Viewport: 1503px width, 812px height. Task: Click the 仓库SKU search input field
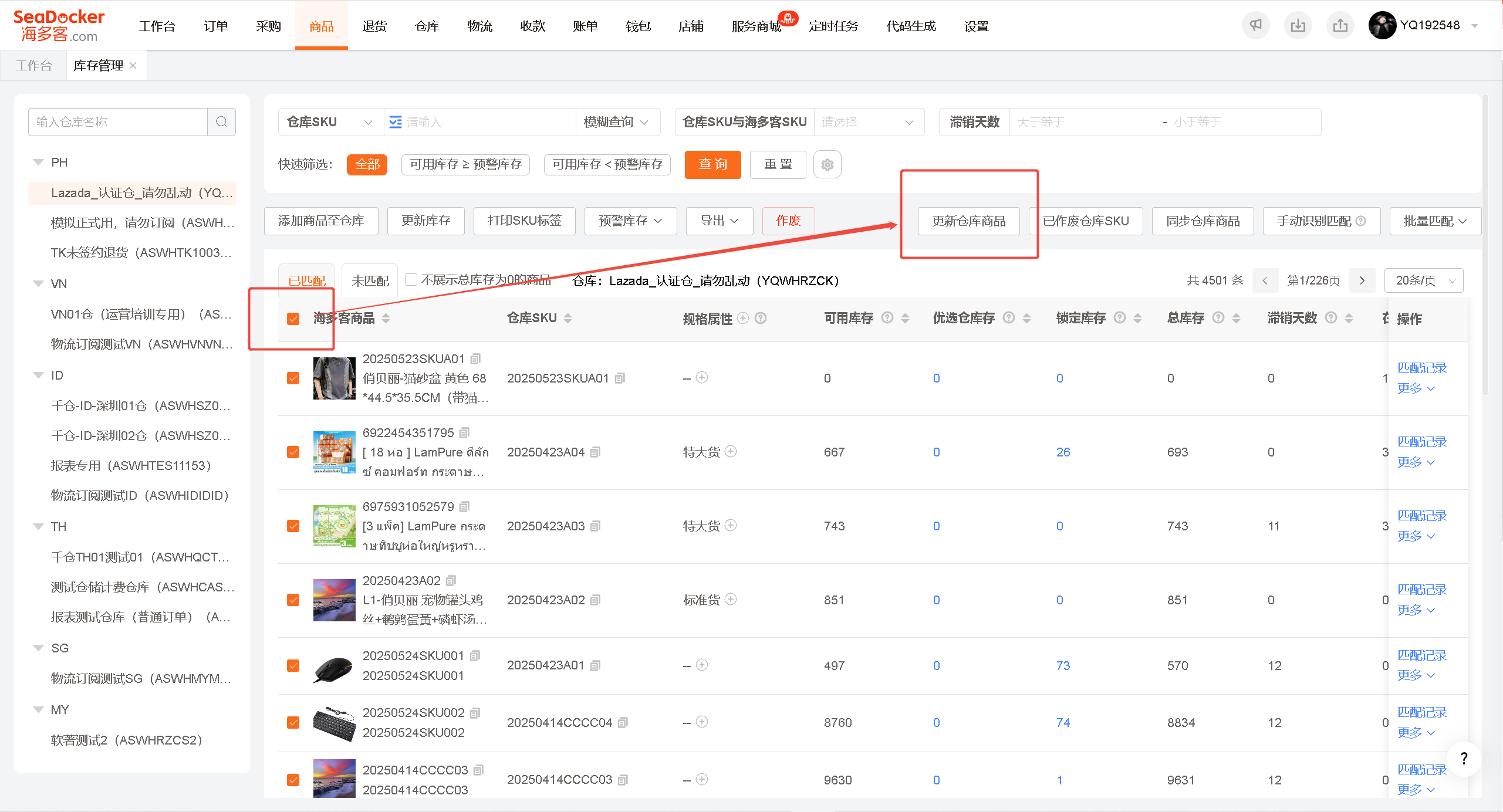click(x=480, y=122)
